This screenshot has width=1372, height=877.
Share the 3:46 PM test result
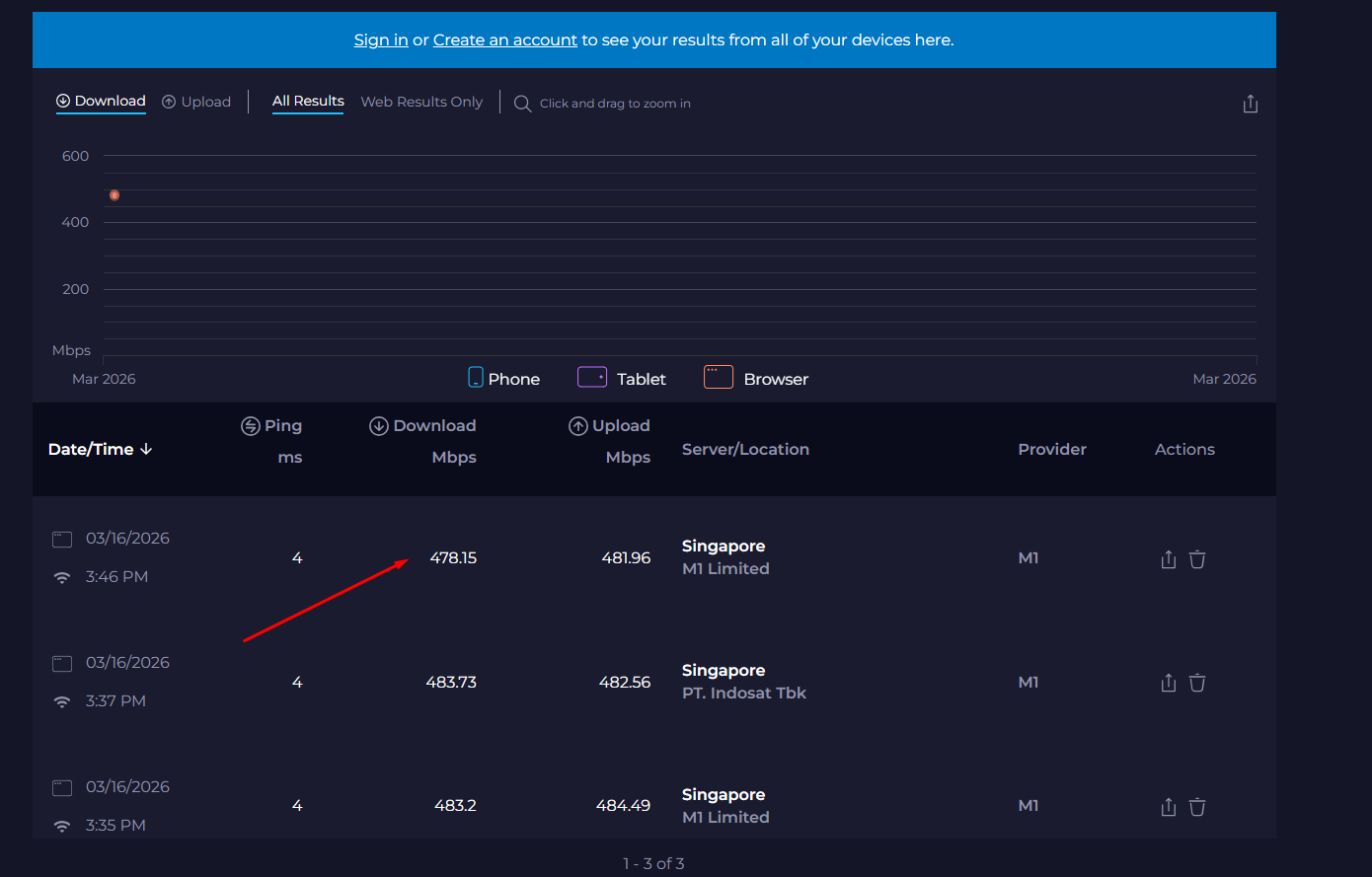[1169, 559]
